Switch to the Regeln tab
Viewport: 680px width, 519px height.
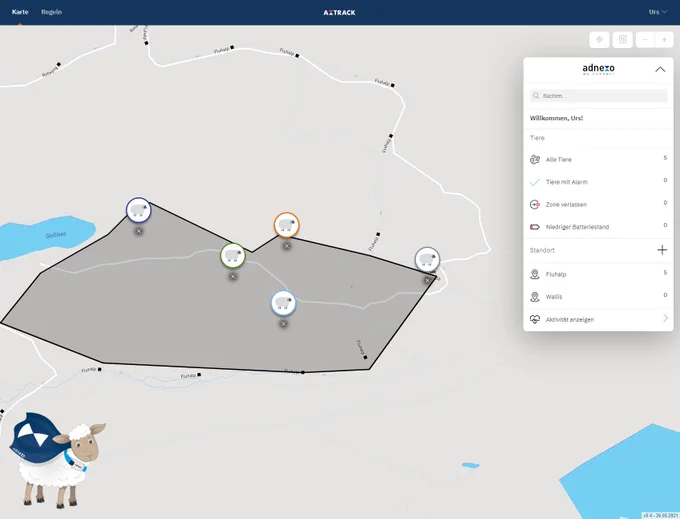(x=51, y=12)
